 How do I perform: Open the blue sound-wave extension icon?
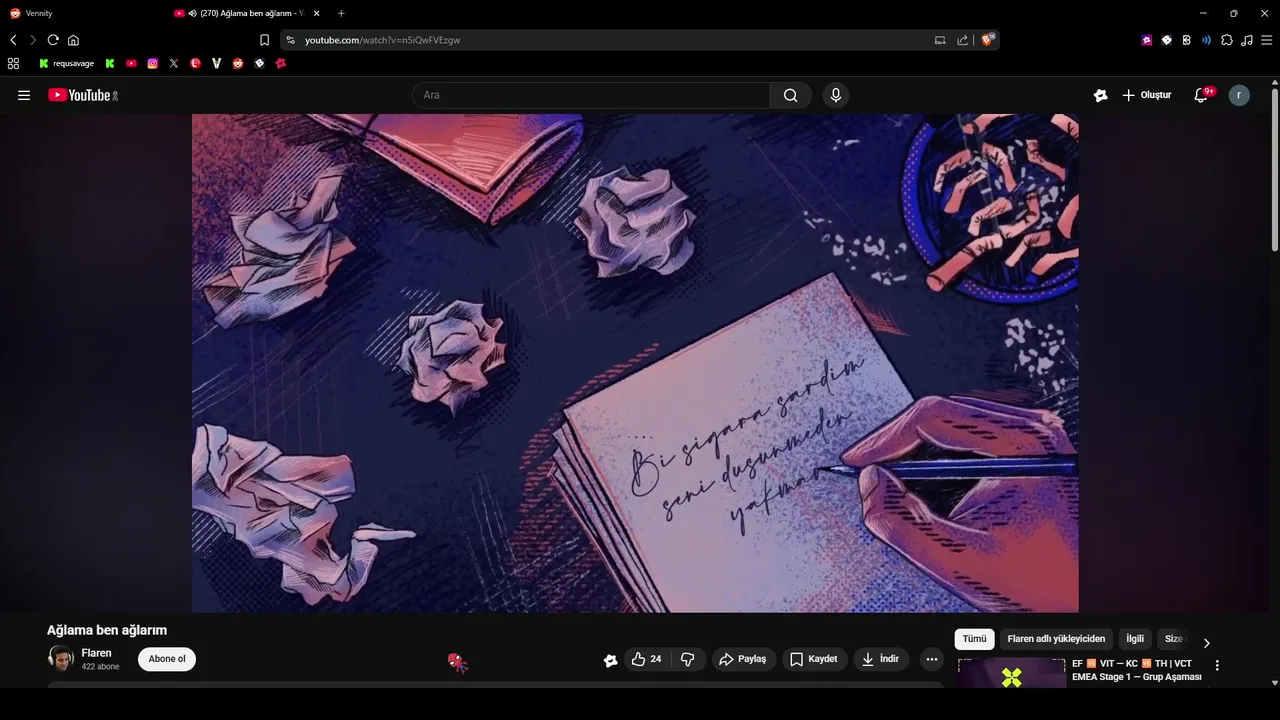point(1206,40)
